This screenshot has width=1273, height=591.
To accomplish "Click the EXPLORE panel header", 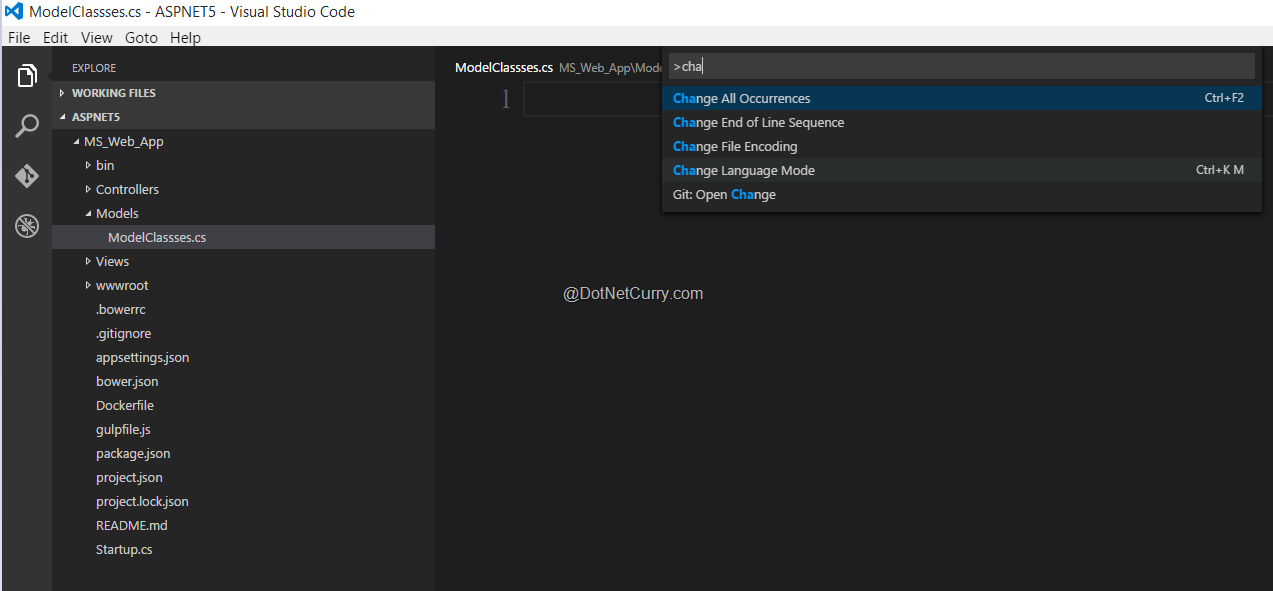I will [94, 68].
